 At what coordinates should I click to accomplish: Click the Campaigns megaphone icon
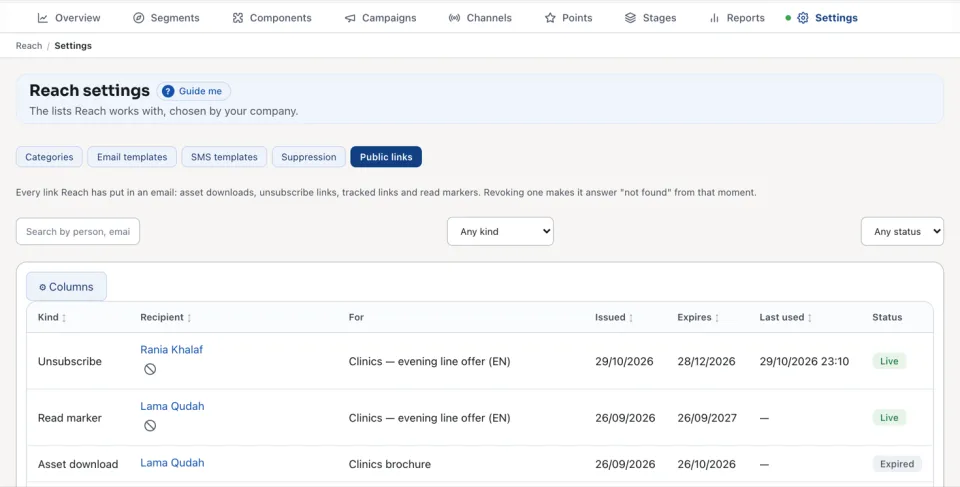point(350,18)
